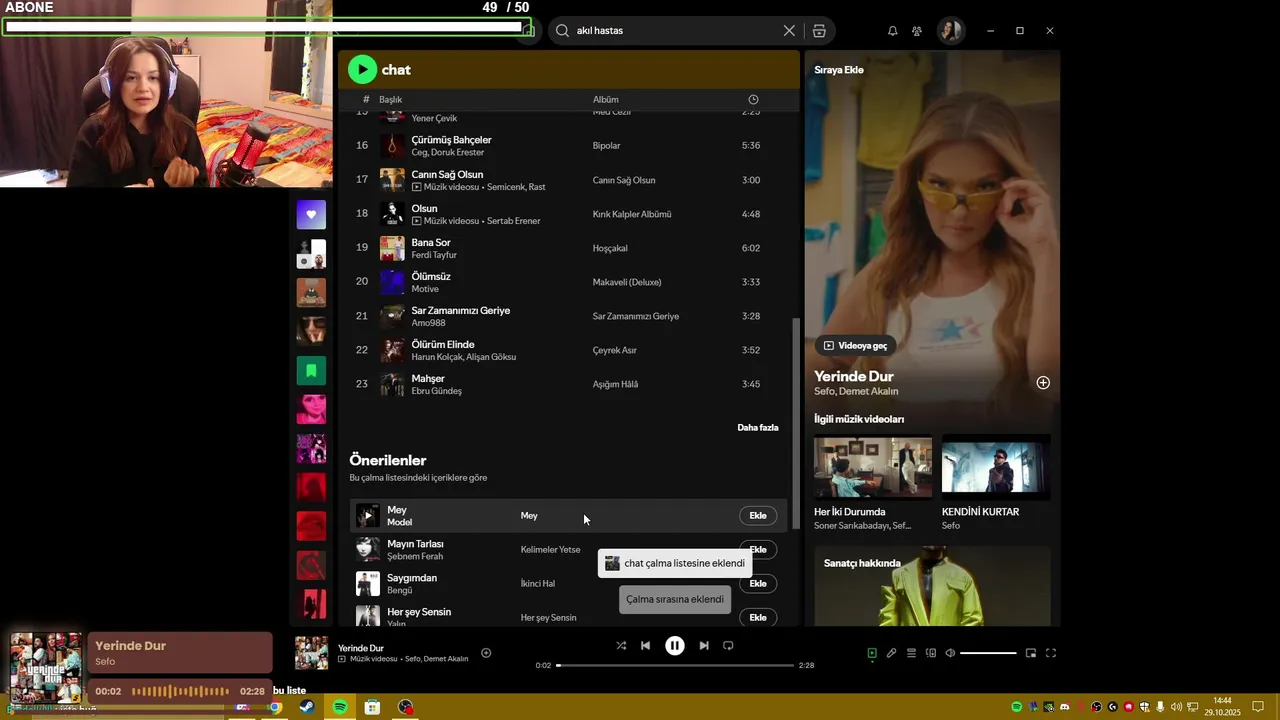
Task: Add Saygımdan to playlist with Ekle
Action: coord(758,584)
